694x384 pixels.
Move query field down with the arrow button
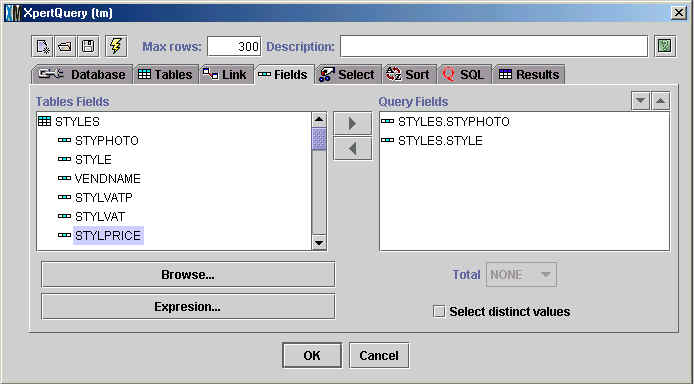pyautogui.click(x=640, y=101)
